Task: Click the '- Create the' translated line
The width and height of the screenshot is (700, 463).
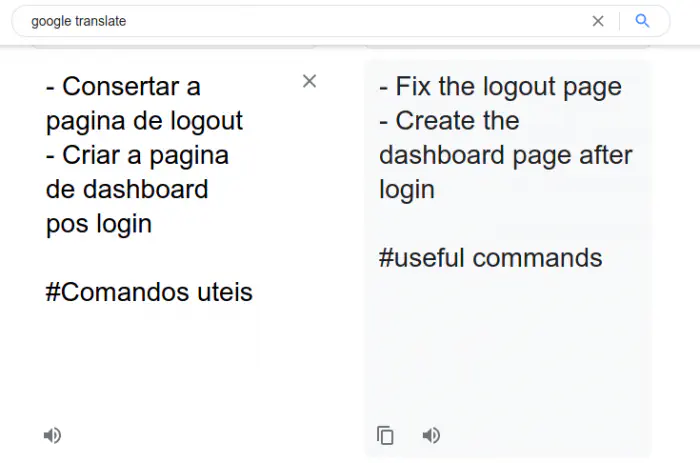Action: (x=449, y=121)
